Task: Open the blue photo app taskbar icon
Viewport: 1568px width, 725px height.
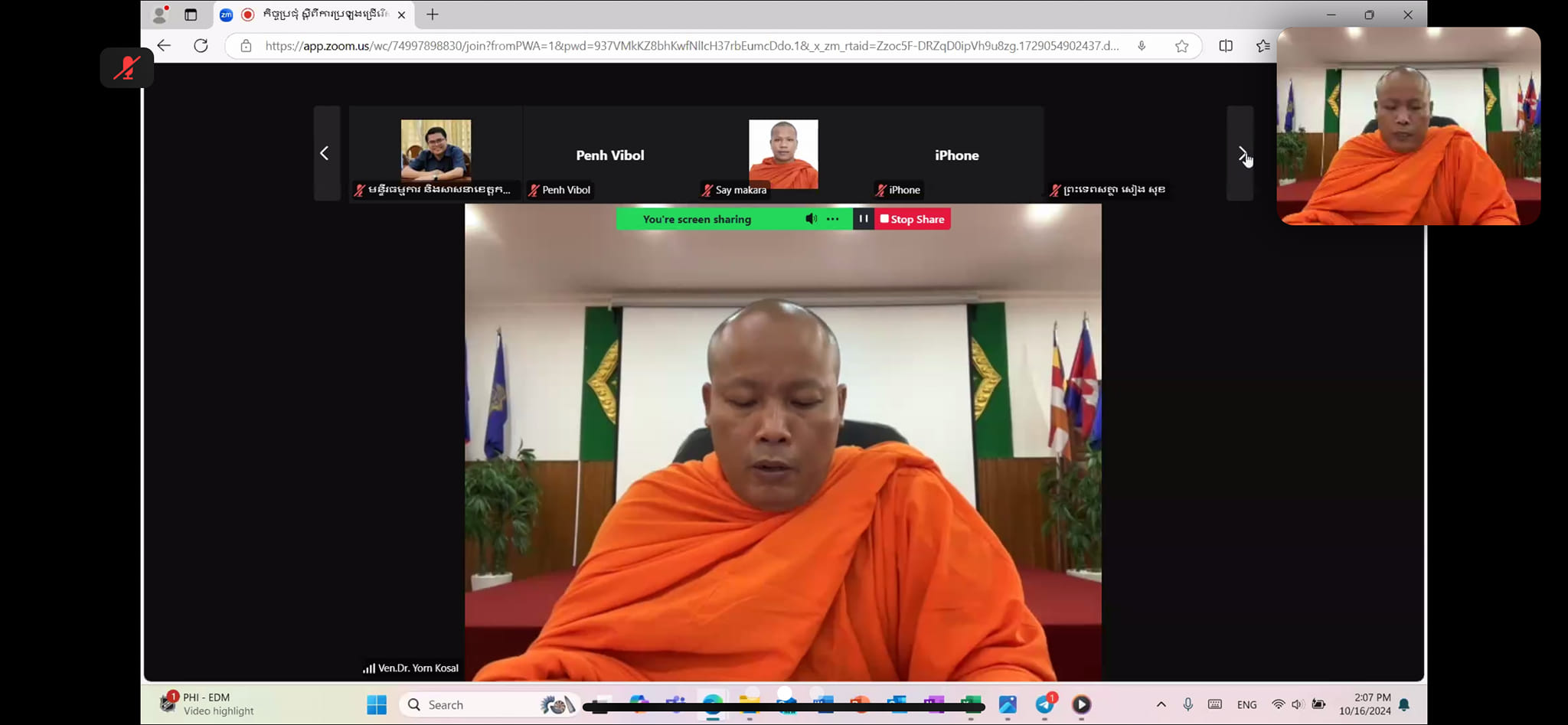Action: click(1008, 704)
